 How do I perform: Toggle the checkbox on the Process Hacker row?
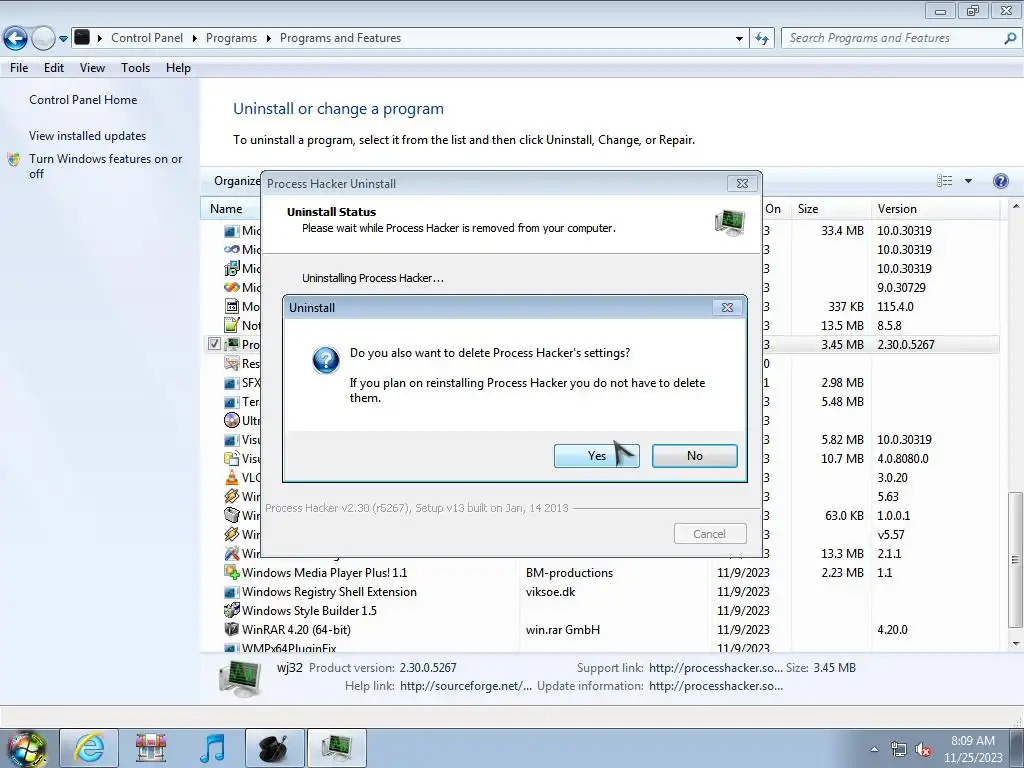[x=214, y=344]
